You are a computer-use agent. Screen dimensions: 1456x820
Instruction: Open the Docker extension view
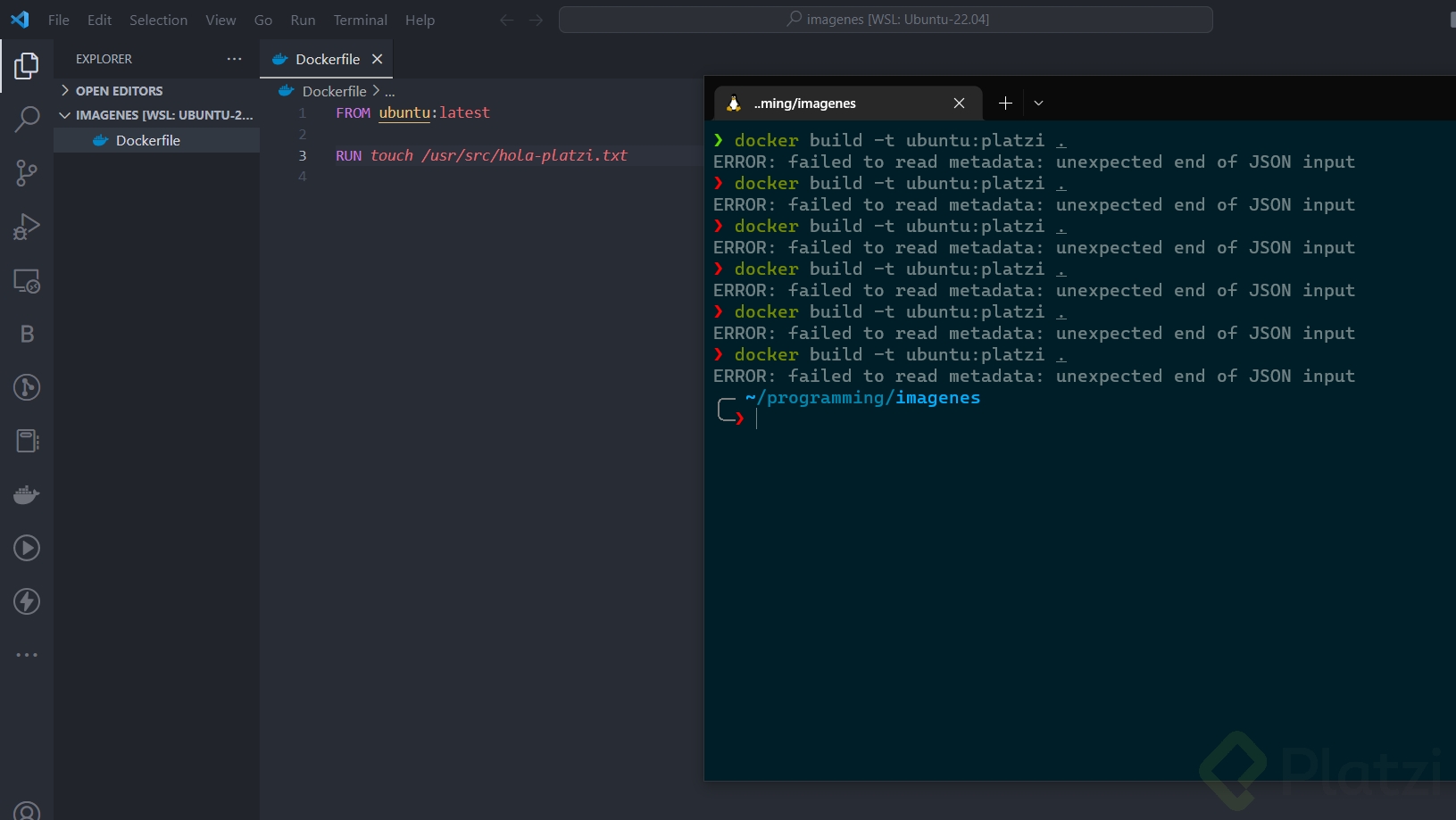coord(27,494)
